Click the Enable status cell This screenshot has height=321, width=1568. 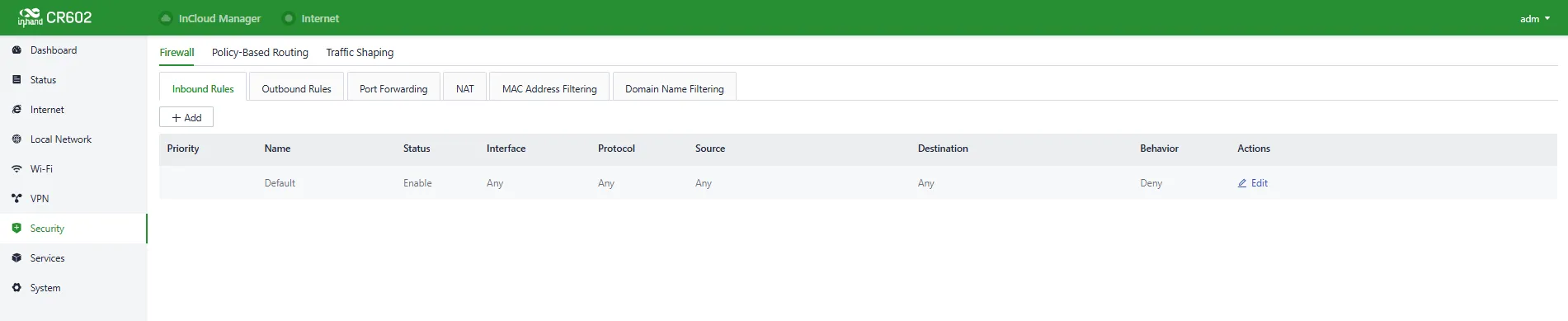click(x=417, y=183)
